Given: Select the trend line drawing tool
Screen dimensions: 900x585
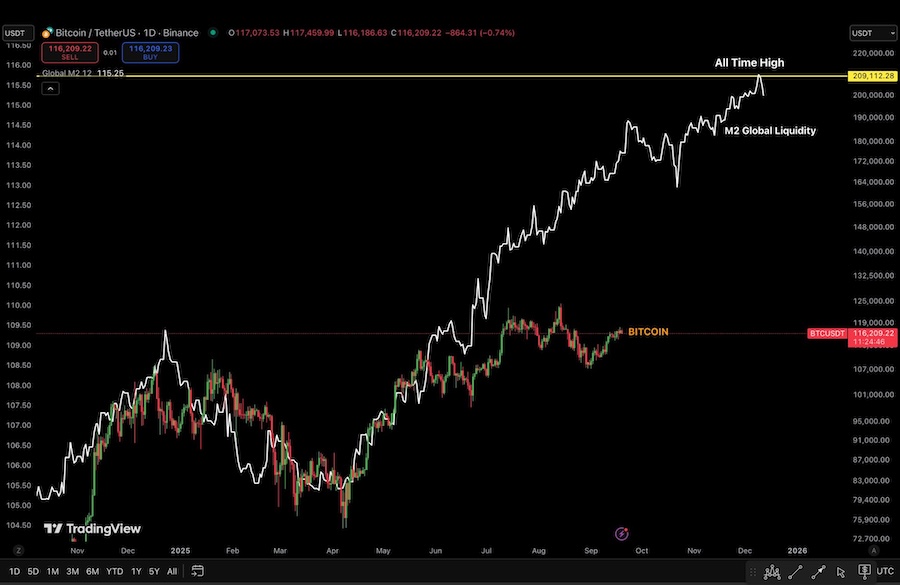Looking at the screenshot, I should point(796,571).
